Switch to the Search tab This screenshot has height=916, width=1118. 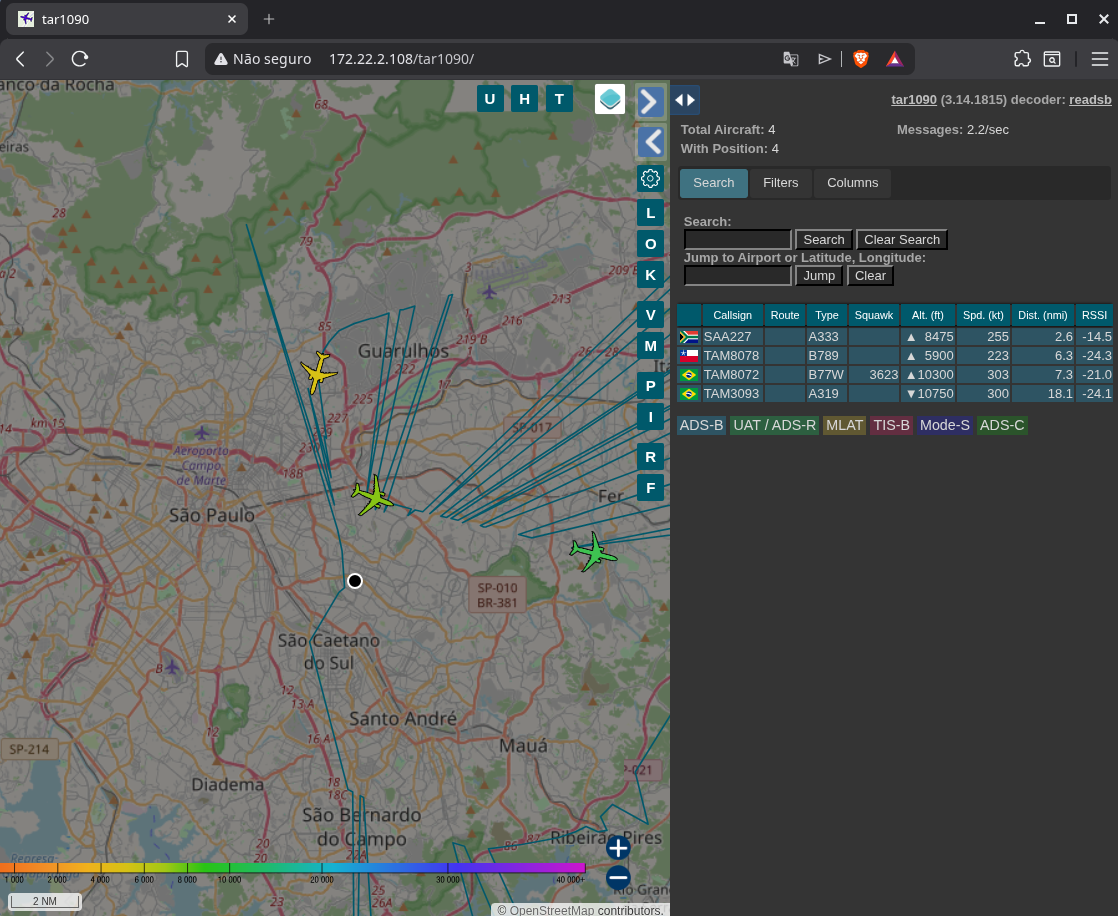714,182
